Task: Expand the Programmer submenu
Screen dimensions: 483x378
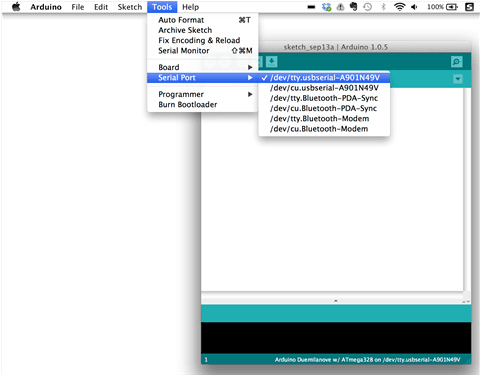Action: 202,94
